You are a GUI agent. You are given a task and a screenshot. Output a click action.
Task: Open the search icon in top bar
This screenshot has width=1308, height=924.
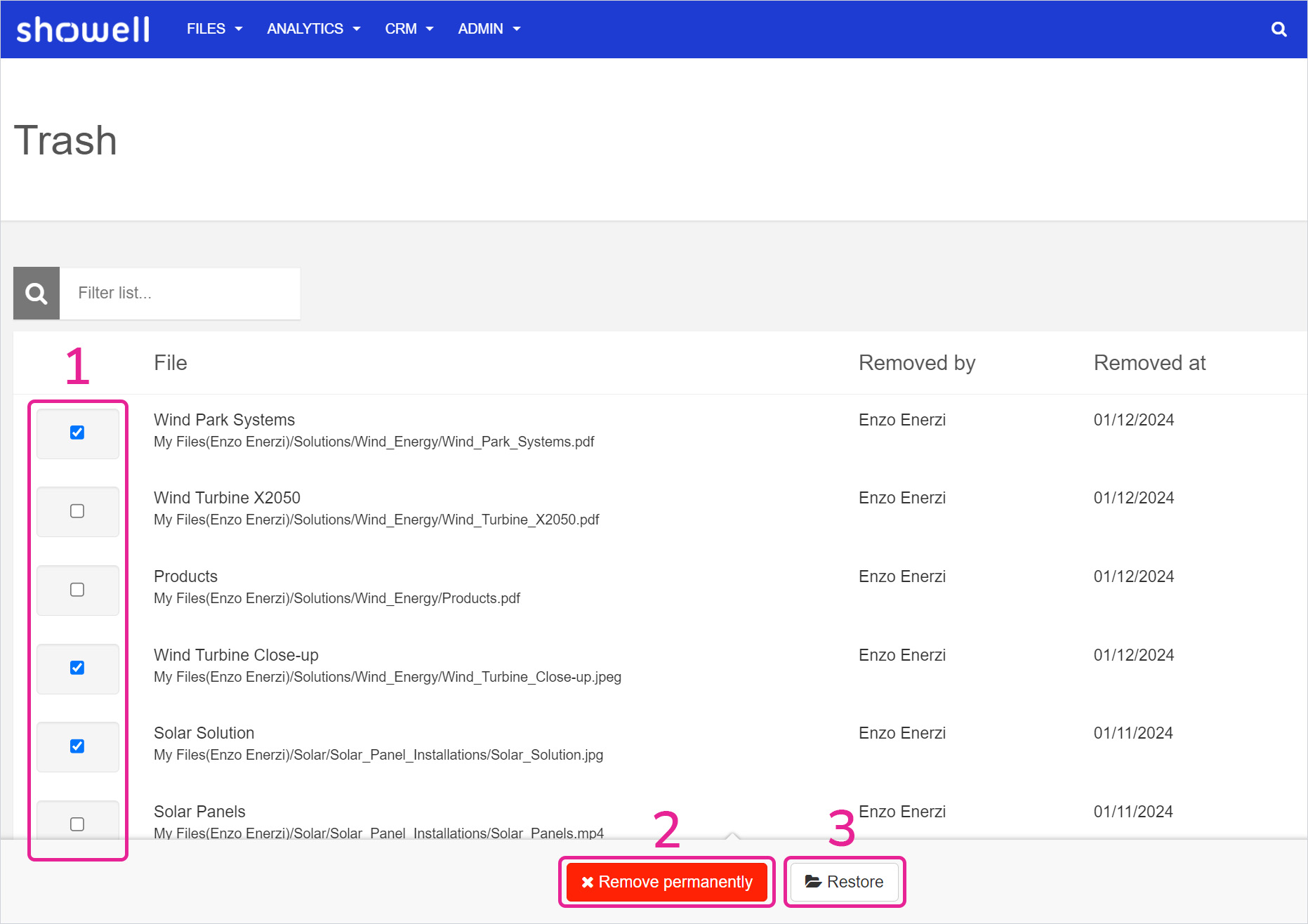(1279, 29)
